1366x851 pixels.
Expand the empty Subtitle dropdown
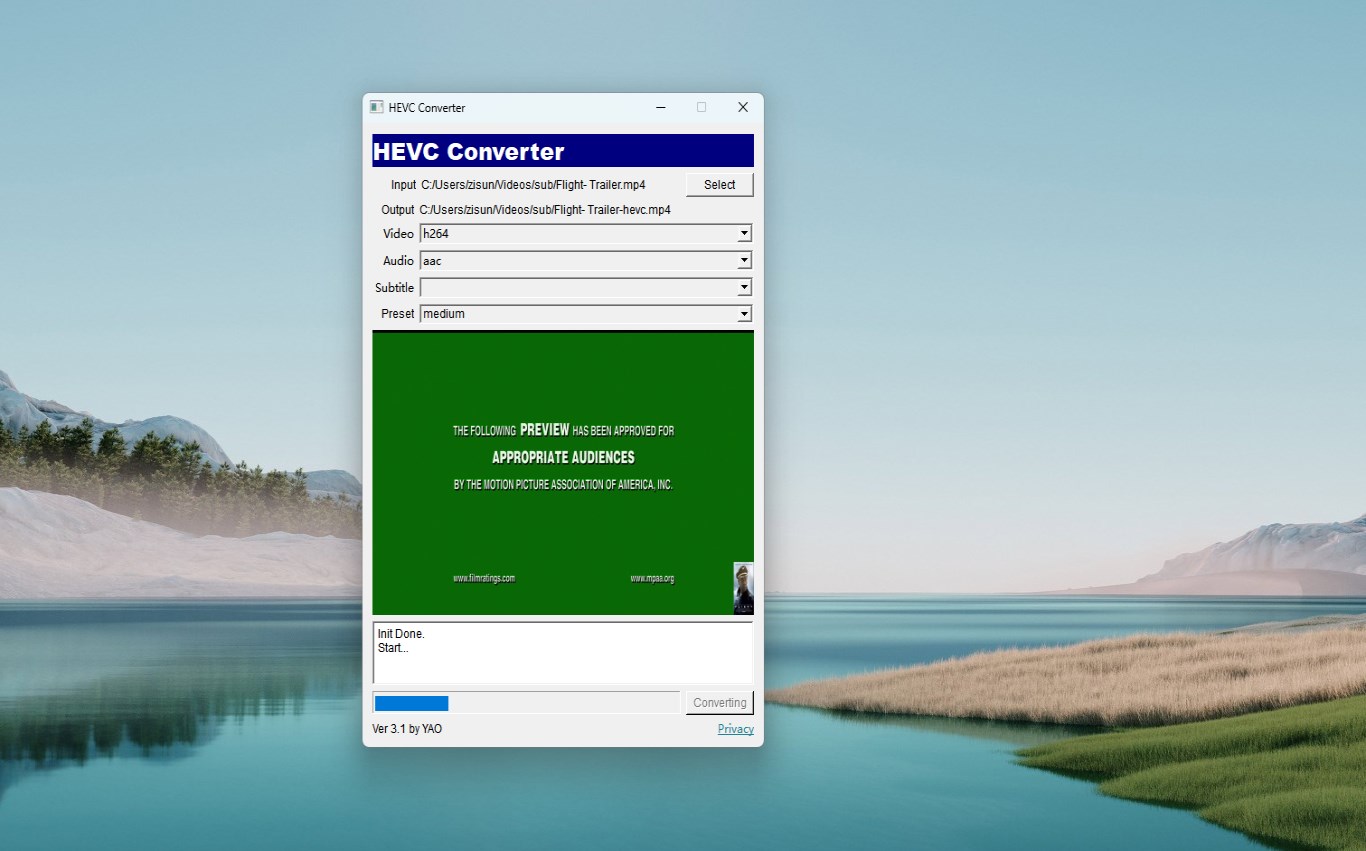point(744,287)
